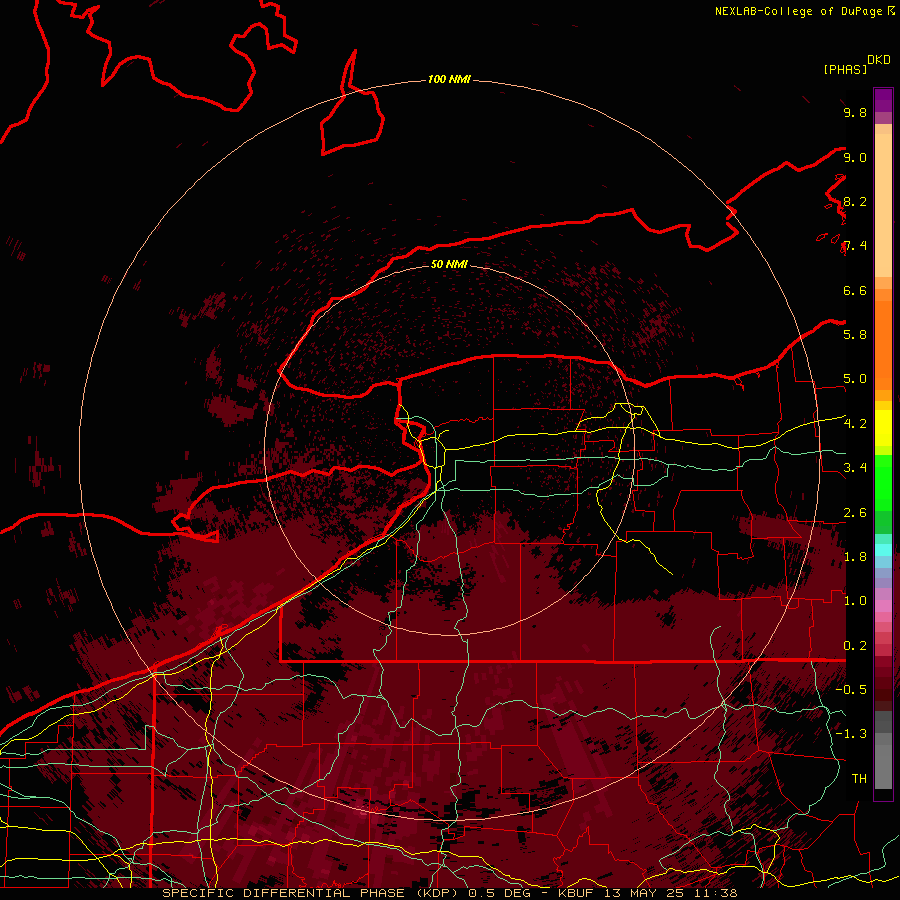Click the 11:38 timestamp in bottom caption
900x900 pixels.
click(717, 893)
